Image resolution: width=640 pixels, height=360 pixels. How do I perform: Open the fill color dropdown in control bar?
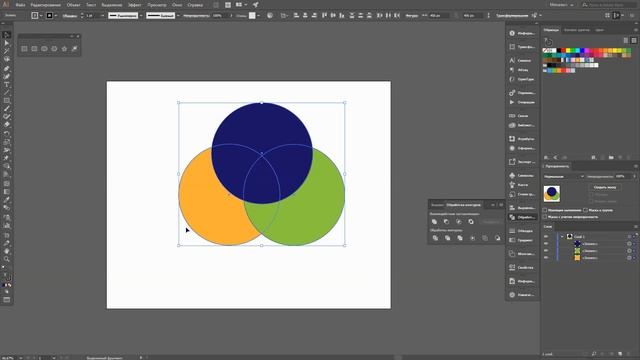[x=42, y=16]
